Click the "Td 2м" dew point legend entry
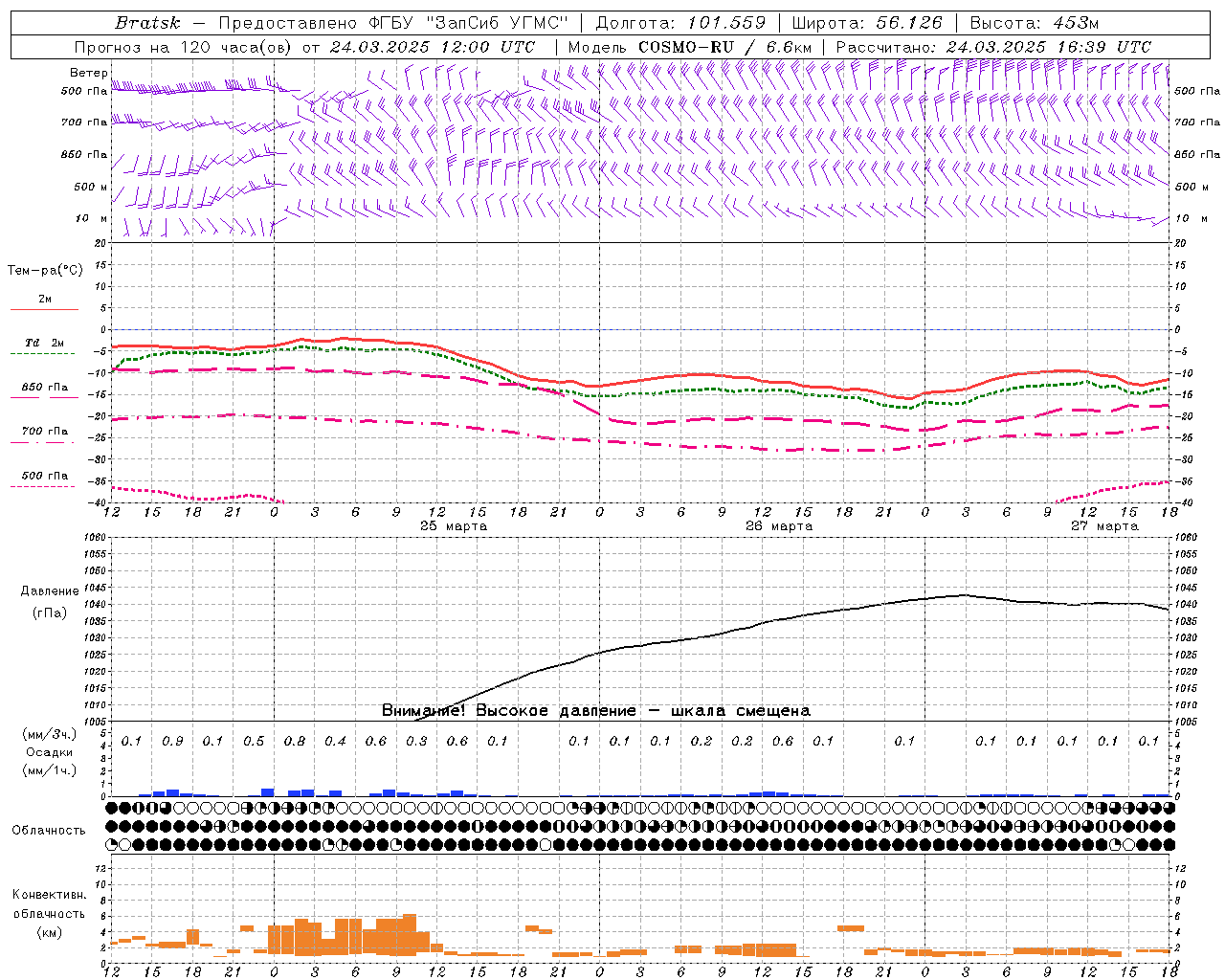The height and width of the screenshot is (980, 1225). [45, 343]
